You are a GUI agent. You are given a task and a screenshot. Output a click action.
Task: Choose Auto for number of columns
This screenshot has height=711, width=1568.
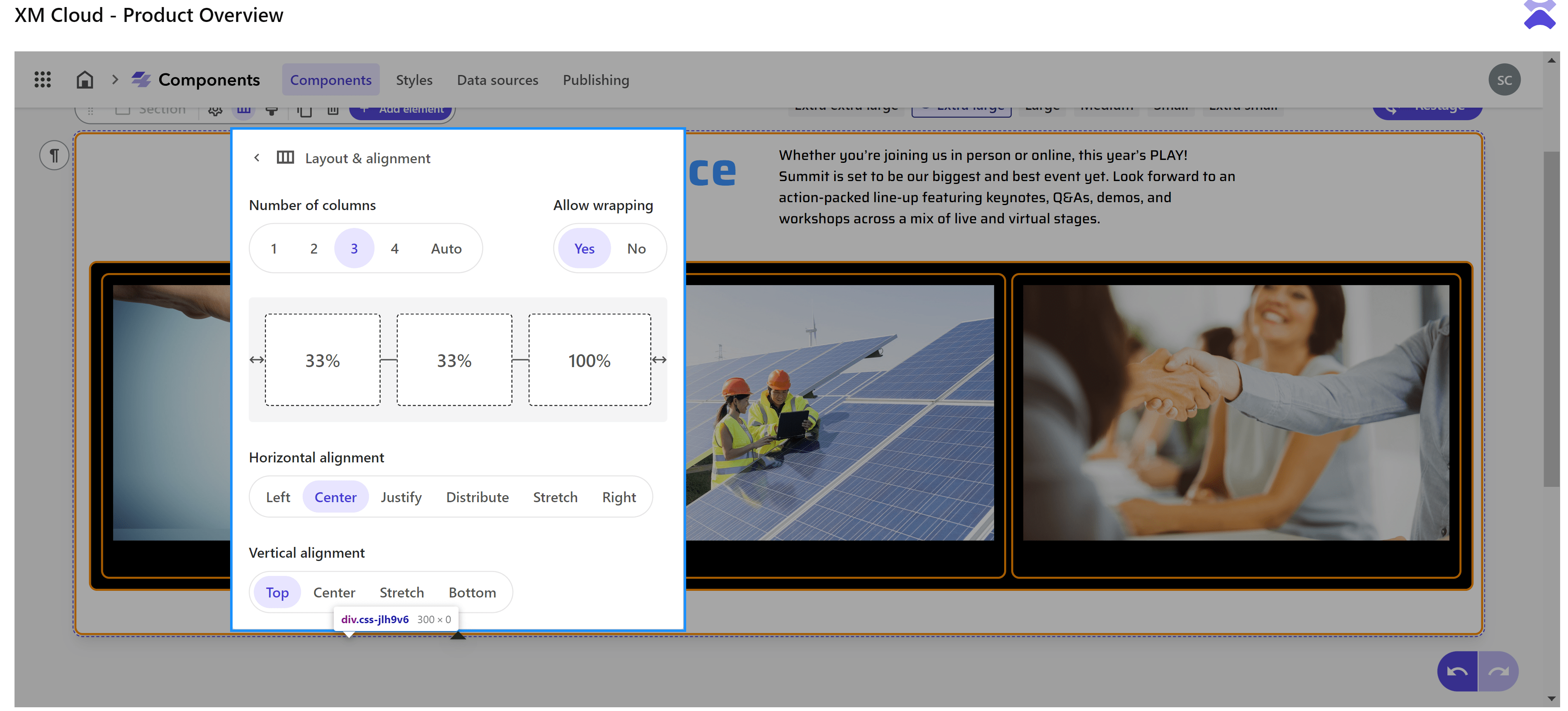pos(446,249)
